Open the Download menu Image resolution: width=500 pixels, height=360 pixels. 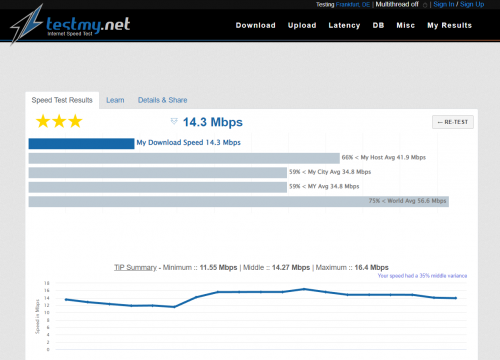[255, 25]
